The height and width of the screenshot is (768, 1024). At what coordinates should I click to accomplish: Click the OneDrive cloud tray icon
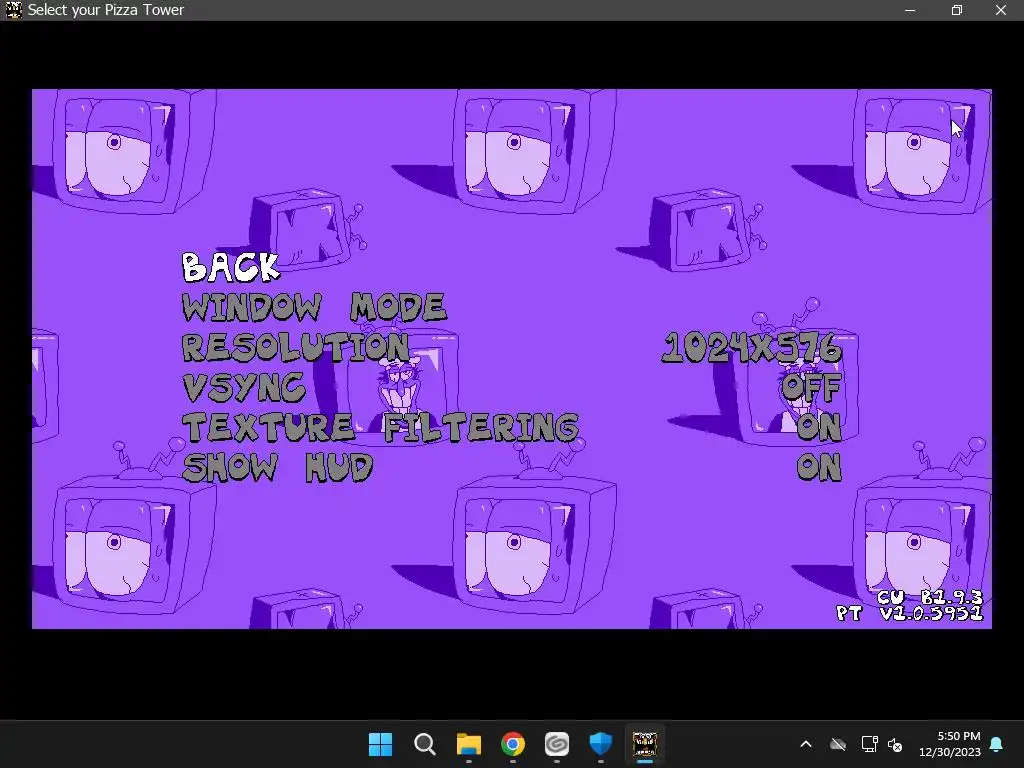838,744
